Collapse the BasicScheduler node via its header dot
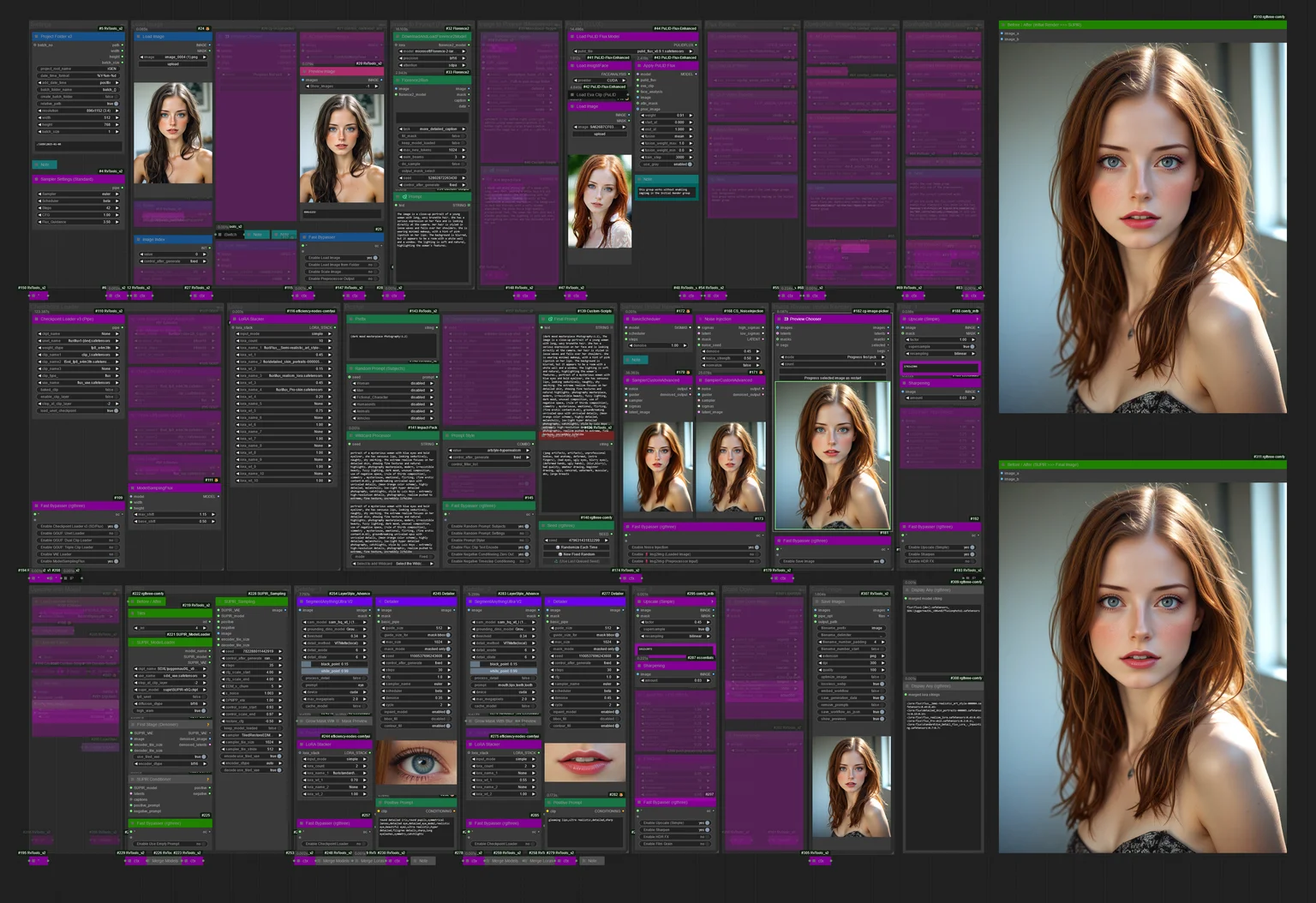This screenshot has height=903, width=1316. coord(629,319)
